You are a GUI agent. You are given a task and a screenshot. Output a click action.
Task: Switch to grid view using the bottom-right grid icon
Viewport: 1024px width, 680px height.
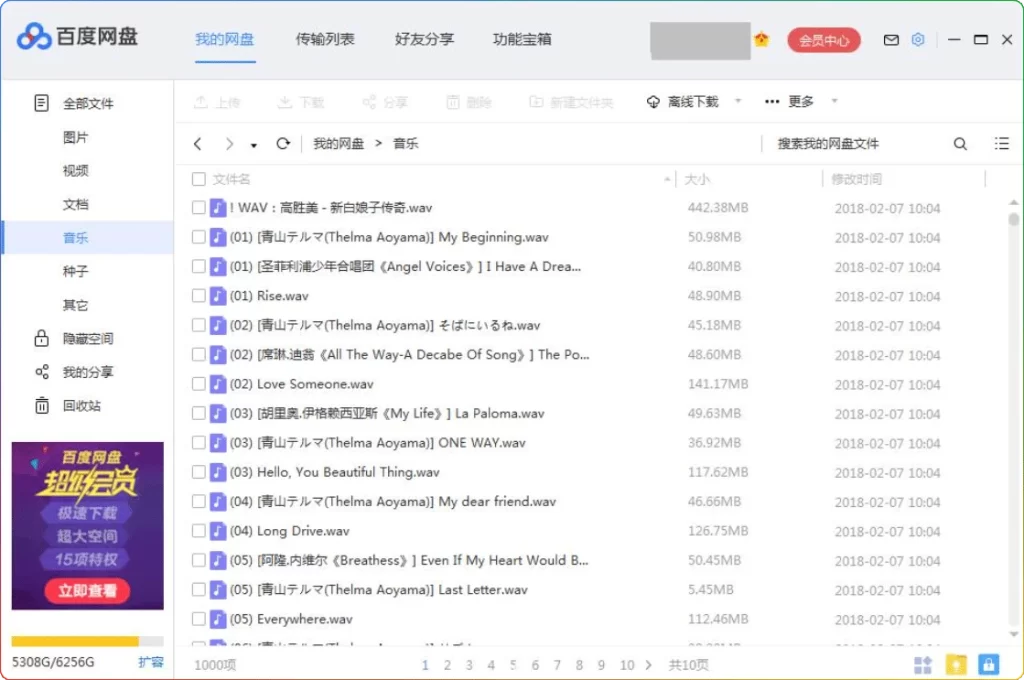(922, 664)
